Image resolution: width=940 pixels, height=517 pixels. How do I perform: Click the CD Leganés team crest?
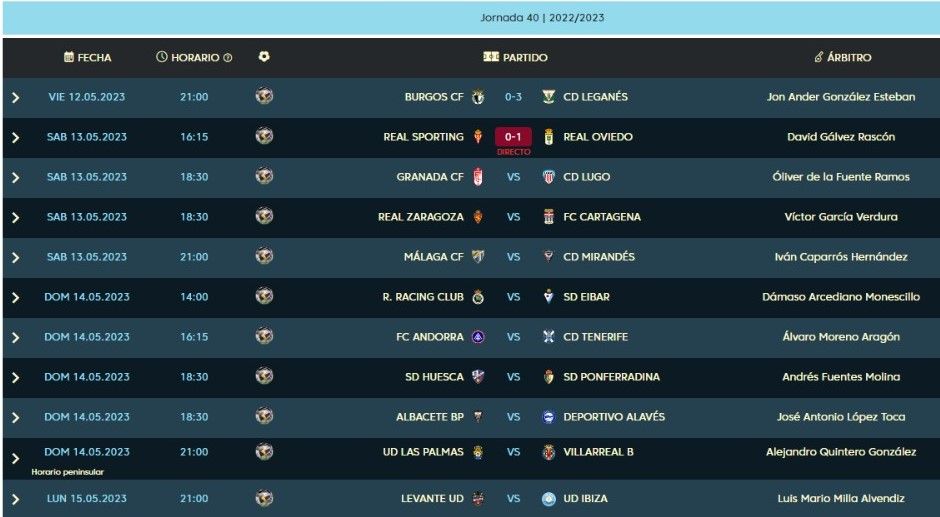[548, 97]
